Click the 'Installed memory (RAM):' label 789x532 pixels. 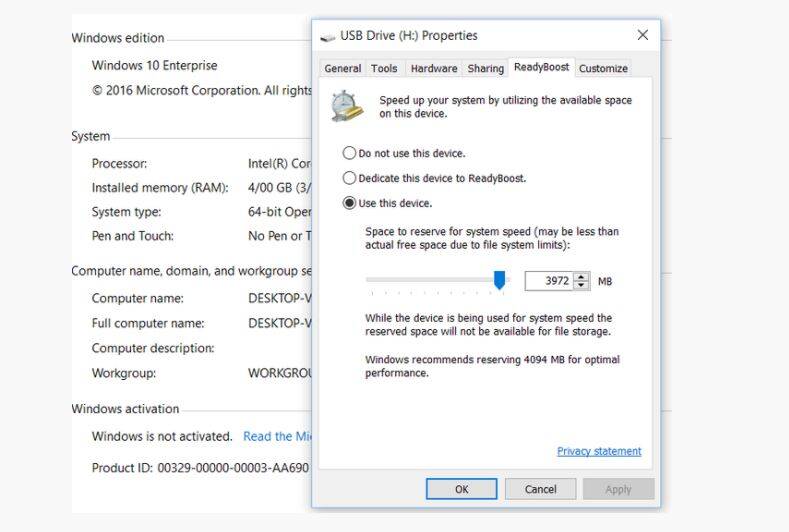160,188
